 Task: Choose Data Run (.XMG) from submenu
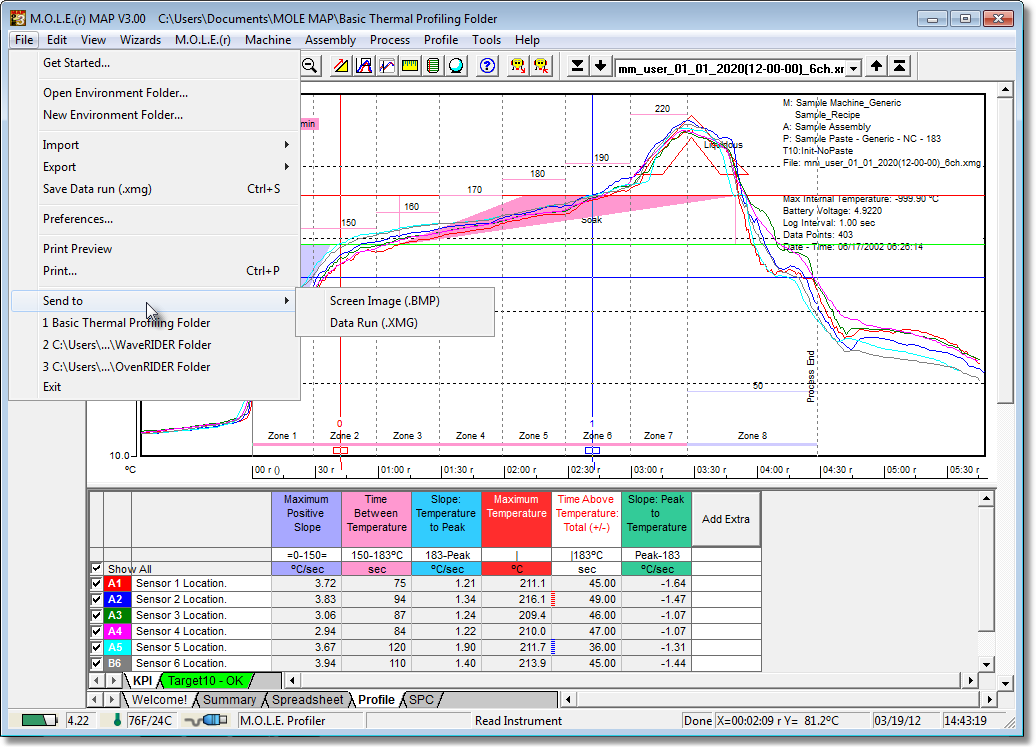pos(394,323)
